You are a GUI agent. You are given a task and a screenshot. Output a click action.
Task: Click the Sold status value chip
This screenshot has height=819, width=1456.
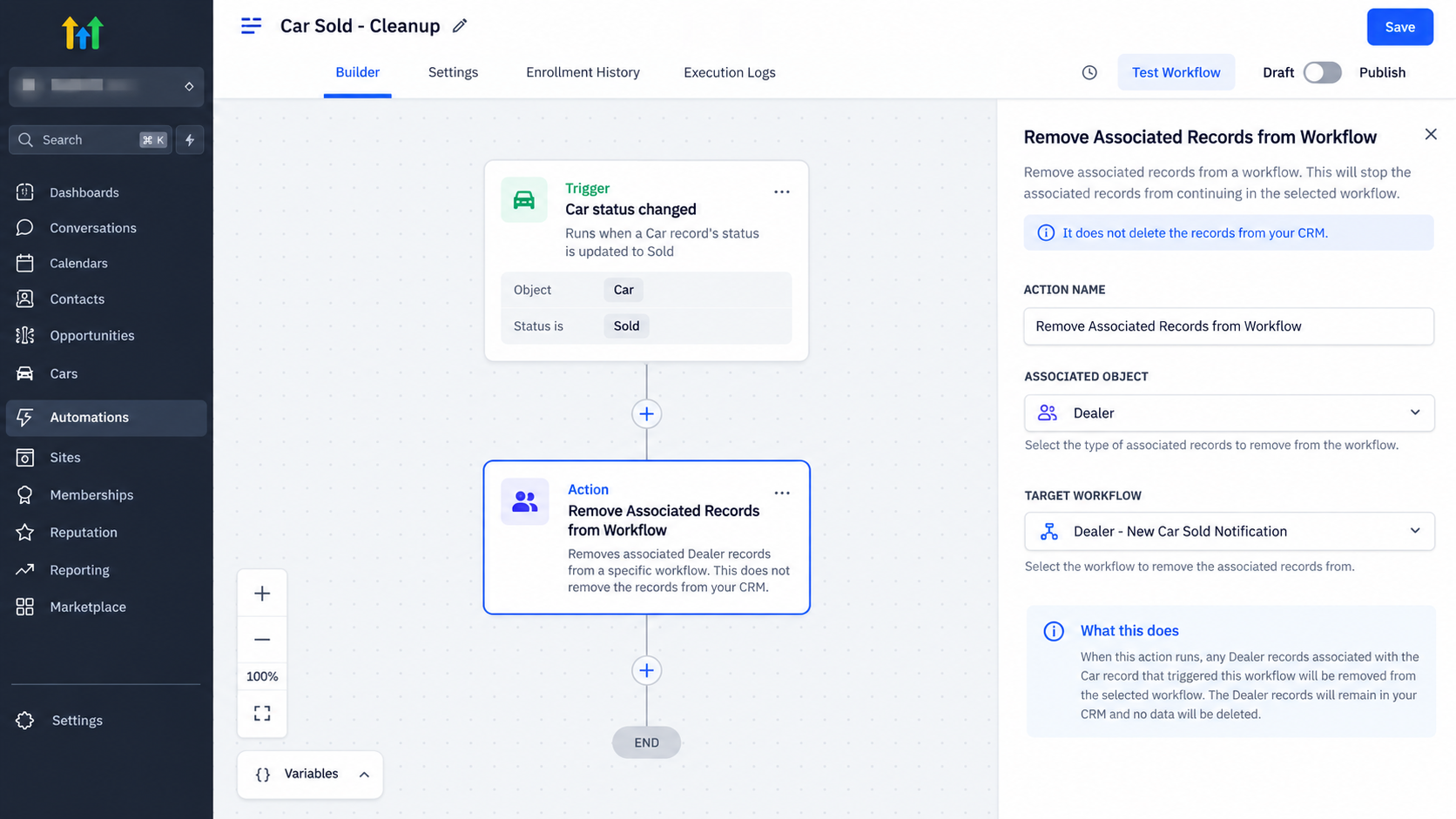pos(626,326)
